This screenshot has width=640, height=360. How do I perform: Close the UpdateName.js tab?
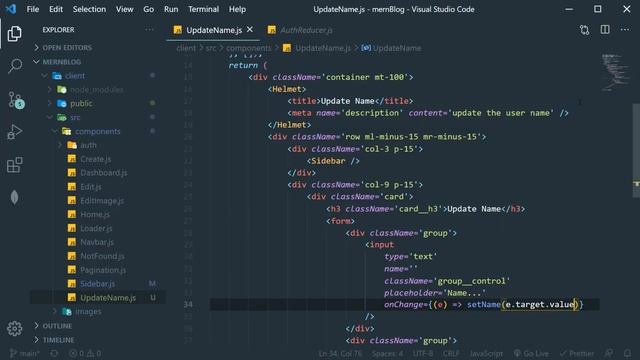[250, 29]
